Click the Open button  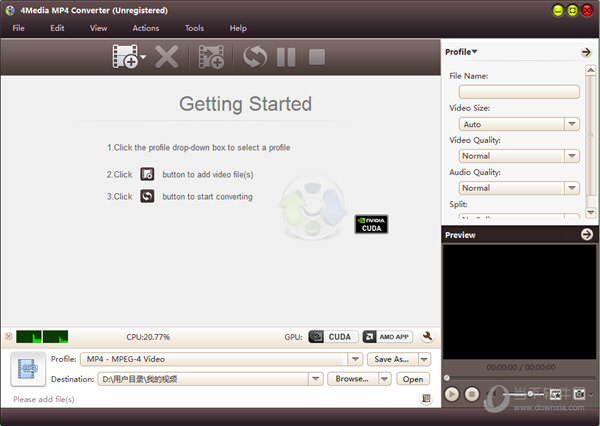click(413, 379)
